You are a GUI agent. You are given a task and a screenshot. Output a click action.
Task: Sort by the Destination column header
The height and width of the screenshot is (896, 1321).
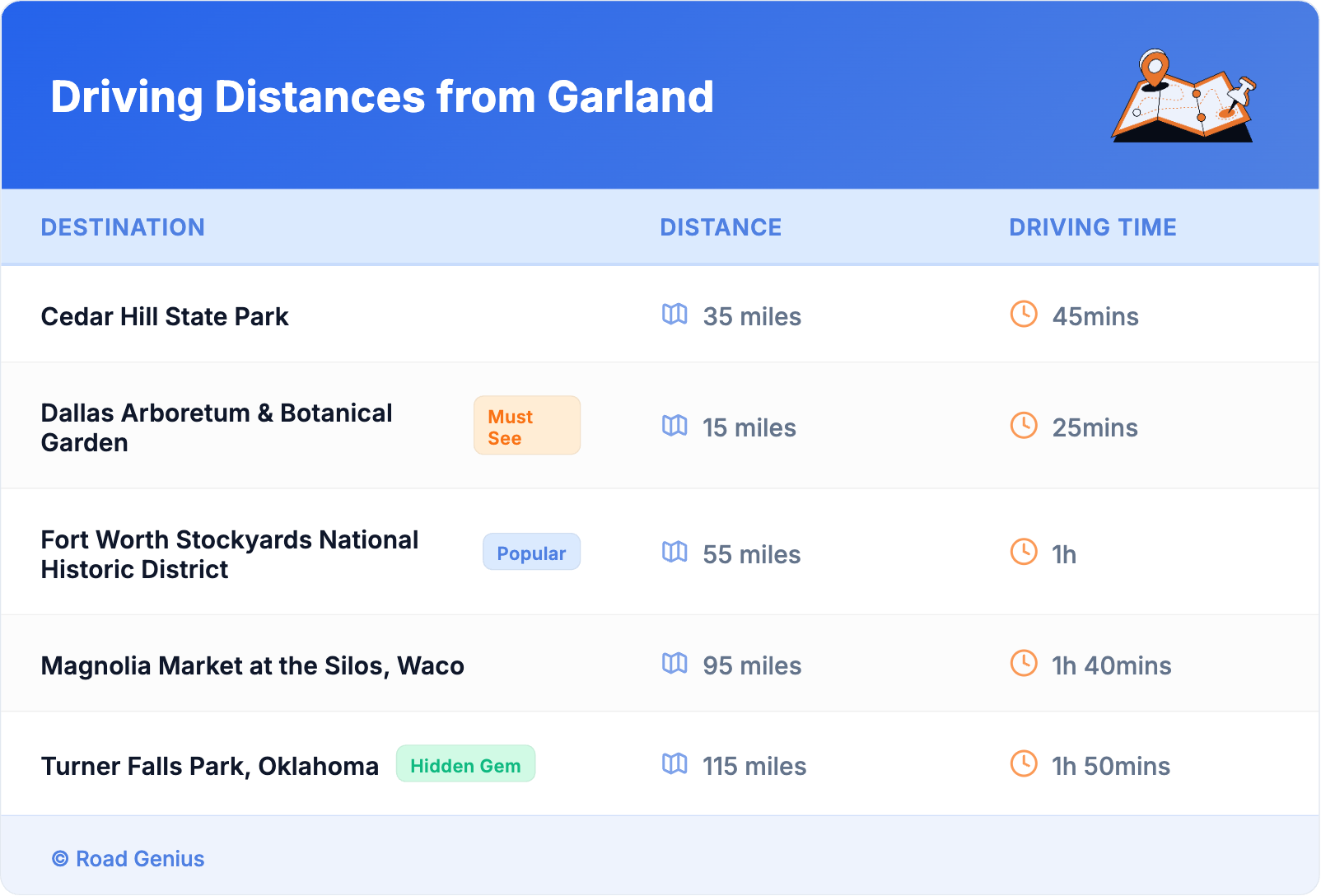click(x=123, y=227)
